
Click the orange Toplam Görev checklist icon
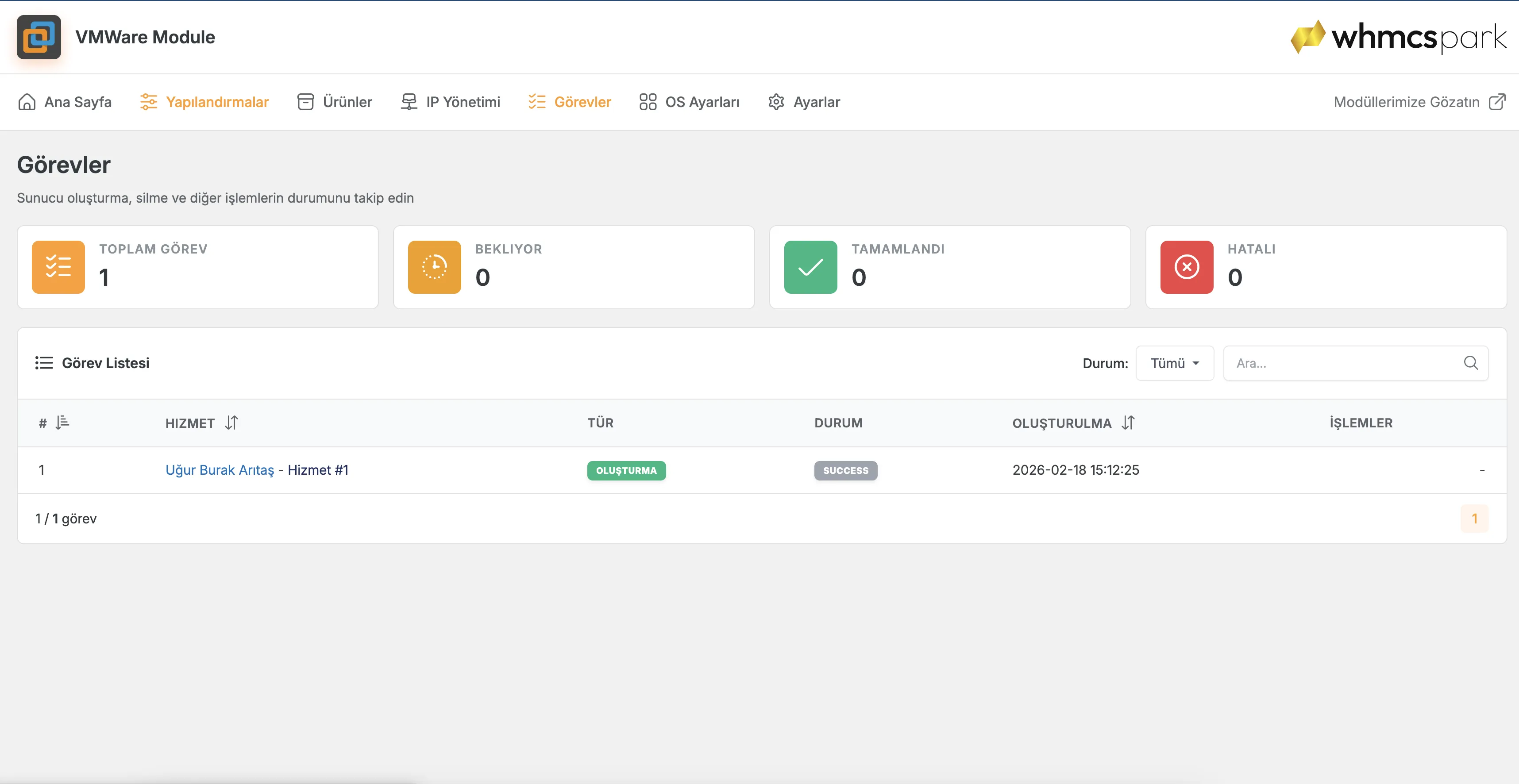pos(58,267)
